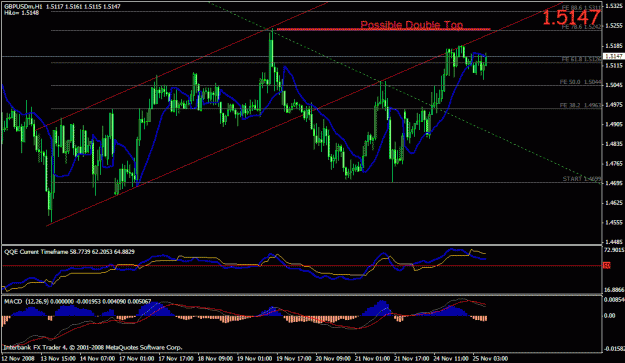The width and height of the screenshot is (625, 363).
Task: Click the large red 1.5147 price display
Action: (x=571, y=18)
